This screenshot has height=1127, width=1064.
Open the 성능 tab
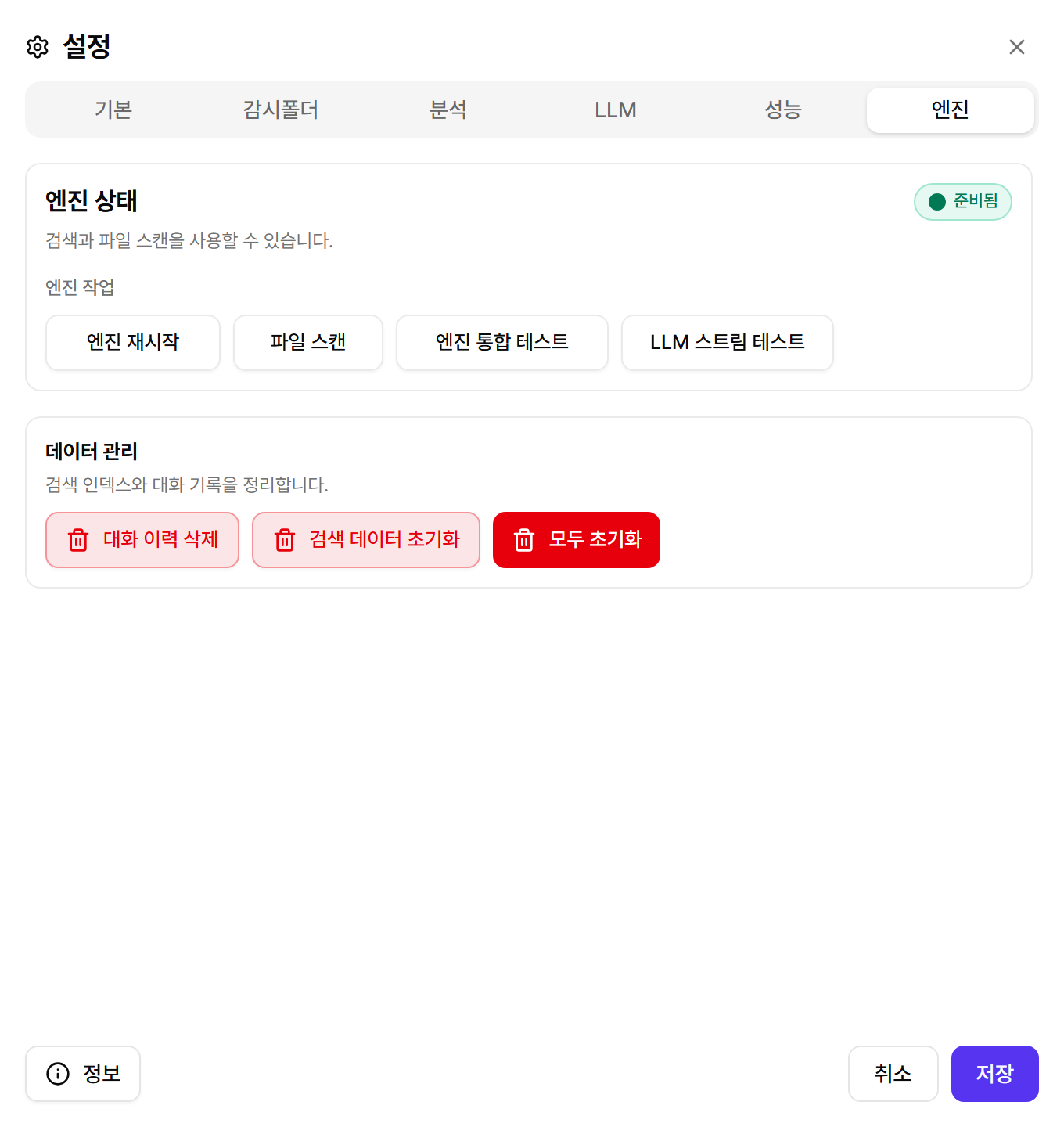coord(783,110)
